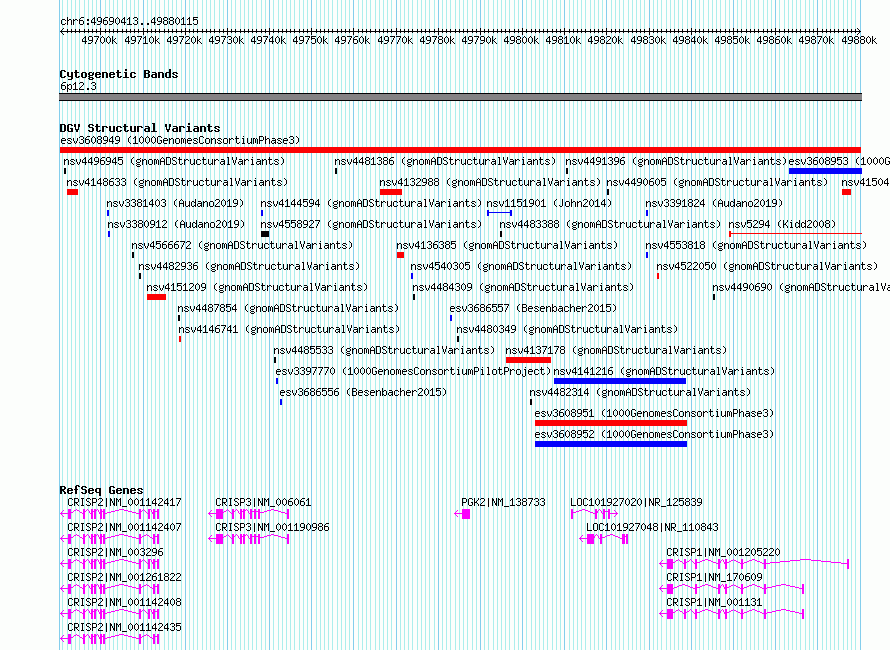Click the 6p12.3 band label
The height and width of the screenshot is (650, 890).
pyautogui.click(x=78, y=86)
